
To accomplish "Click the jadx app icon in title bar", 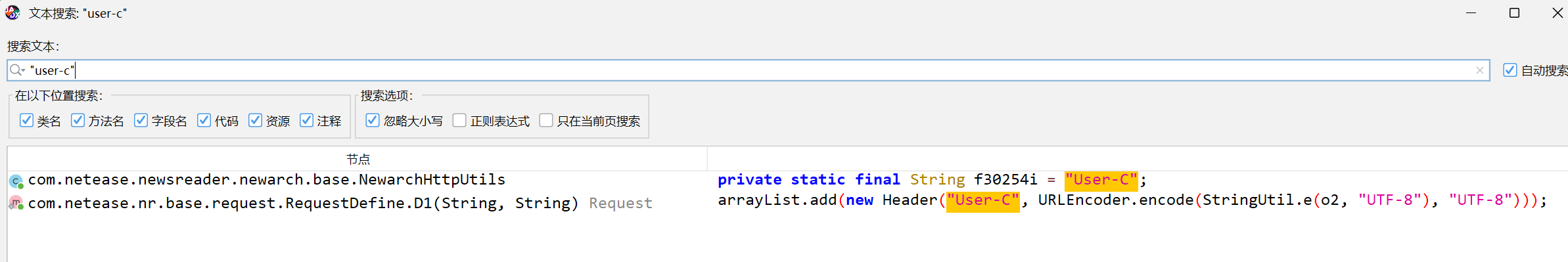I will 12,12.
